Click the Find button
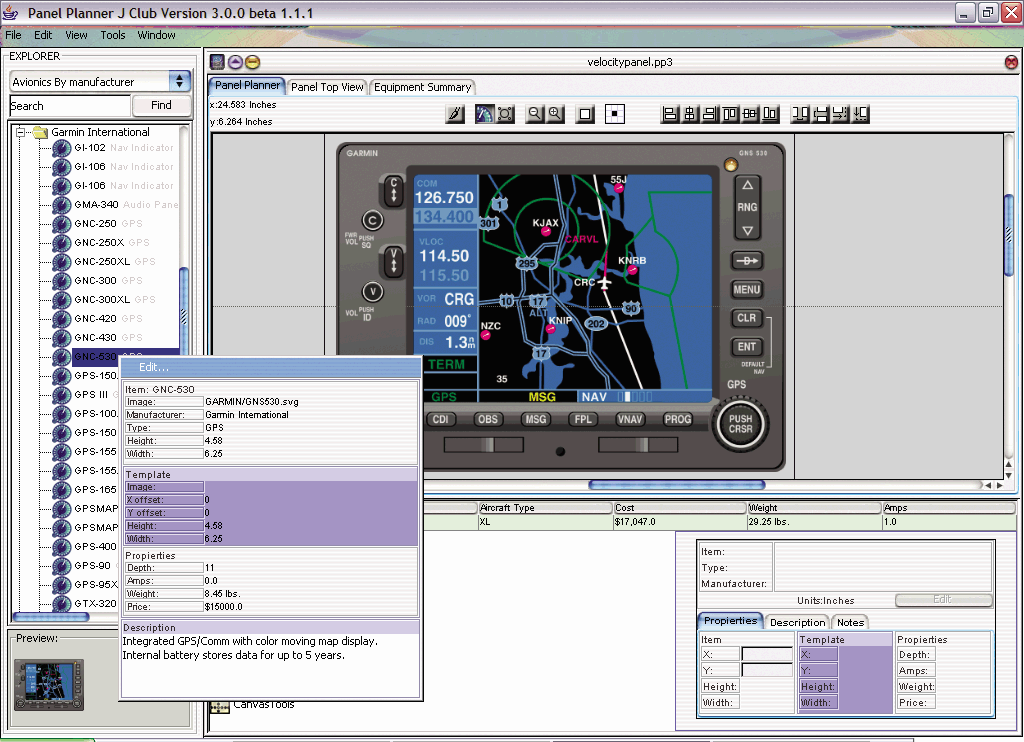The image size is (1024, 742). (161, 105)
